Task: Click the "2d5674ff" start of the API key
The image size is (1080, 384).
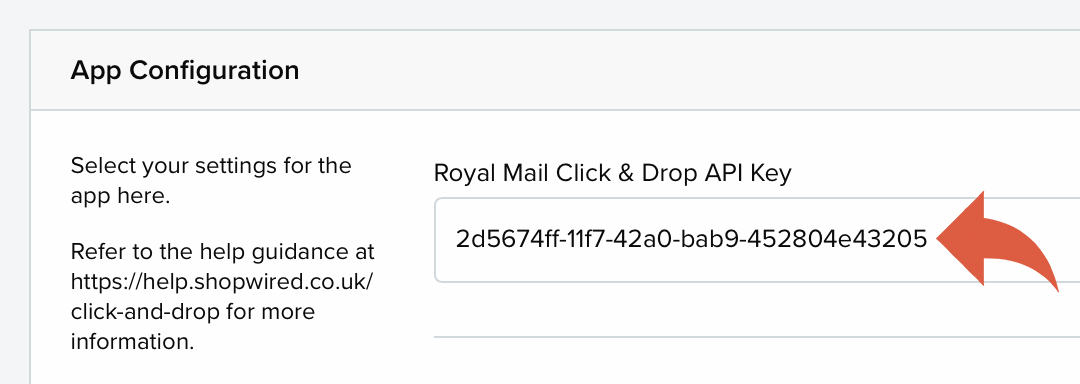Action: pos(496,239)
